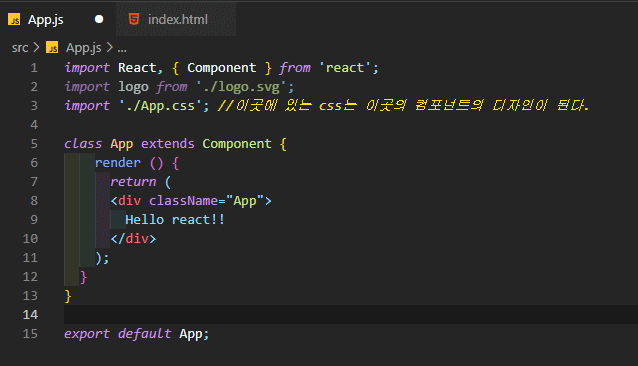The height and width of the screenshot is (366, 638).
Task: Place cursor on empty line 14
Action: pos(351,315)
